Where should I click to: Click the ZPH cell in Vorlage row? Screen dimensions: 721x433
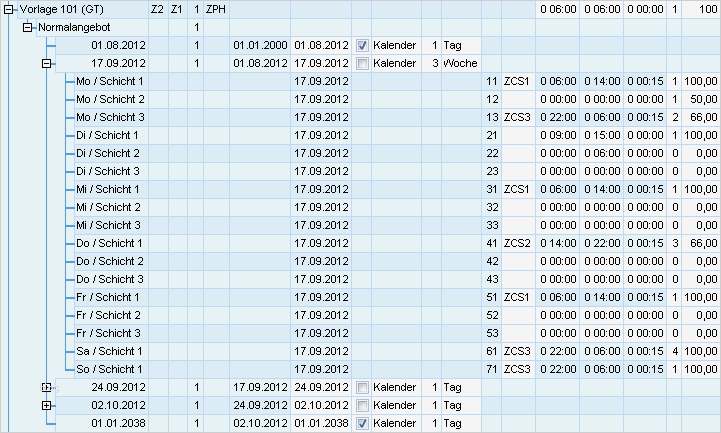[x=216, y=9]
